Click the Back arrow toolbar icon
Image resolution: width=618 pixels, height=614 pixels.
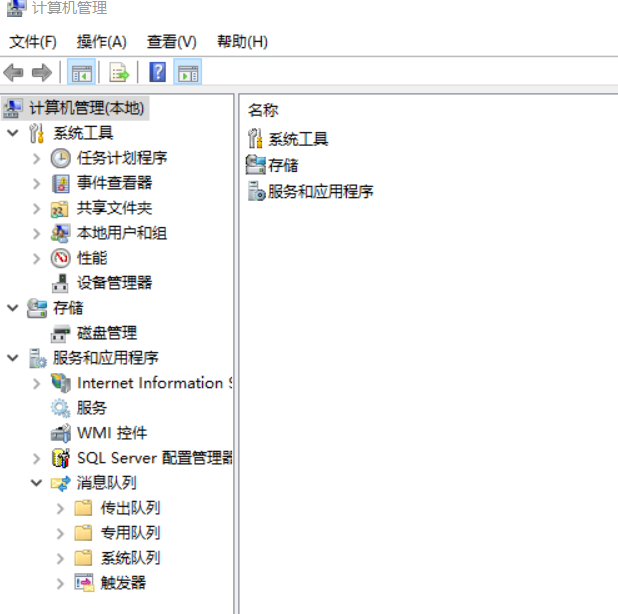(14, 72)
